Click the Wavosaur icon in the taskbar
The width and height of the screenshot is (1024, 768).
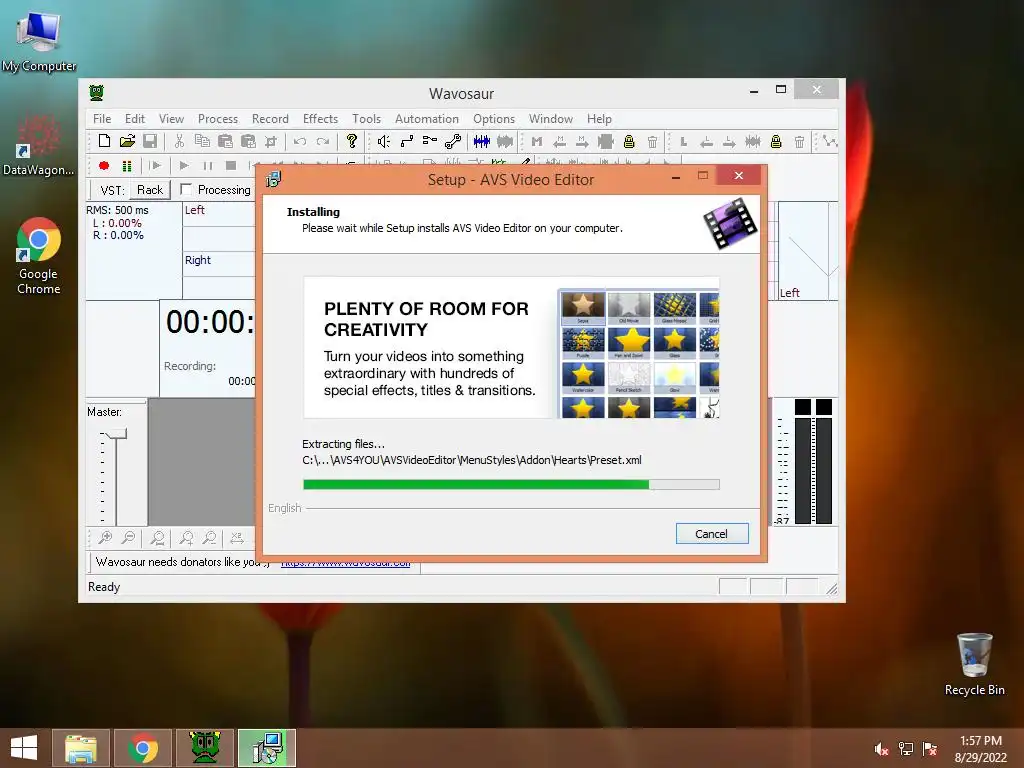point(204,748)
